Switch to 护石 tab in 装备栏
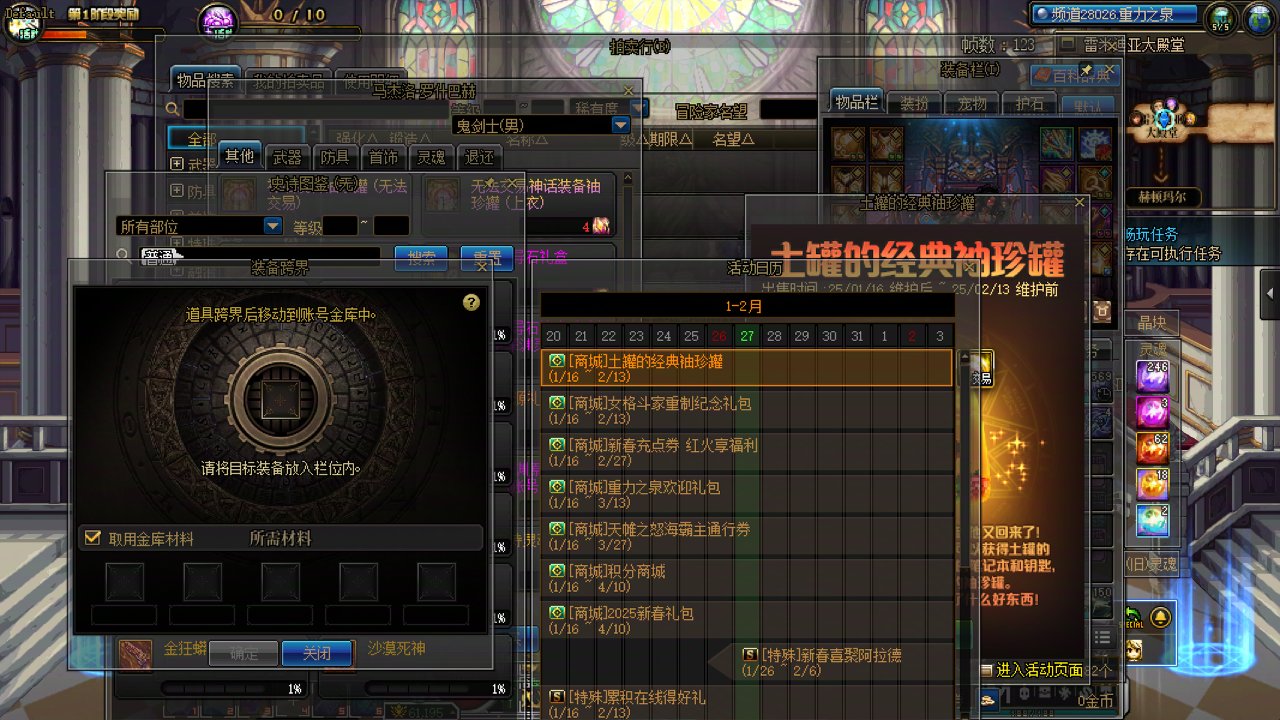This screenshot has height=720, width=1280. tap(1030, 103)
